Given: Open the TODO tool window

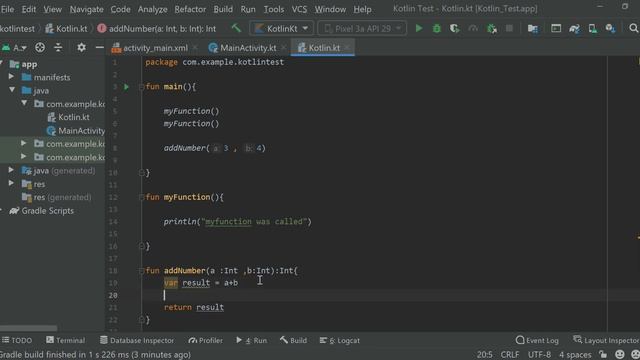Looking at the screenshot, I should click(x=17, y=340).
